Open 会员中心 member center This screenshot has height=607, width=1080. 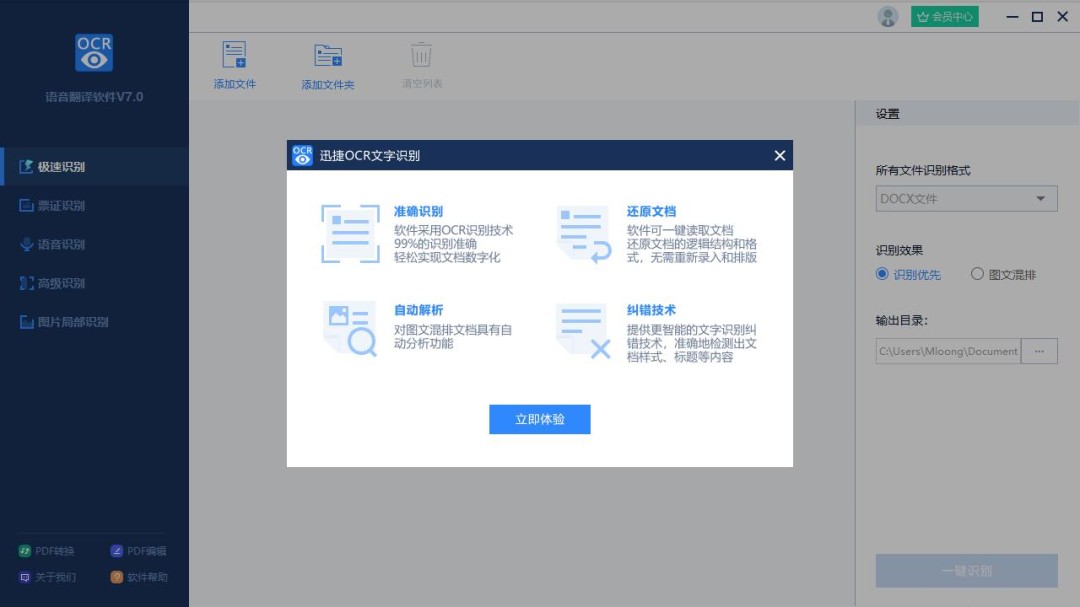click(944, 16)
